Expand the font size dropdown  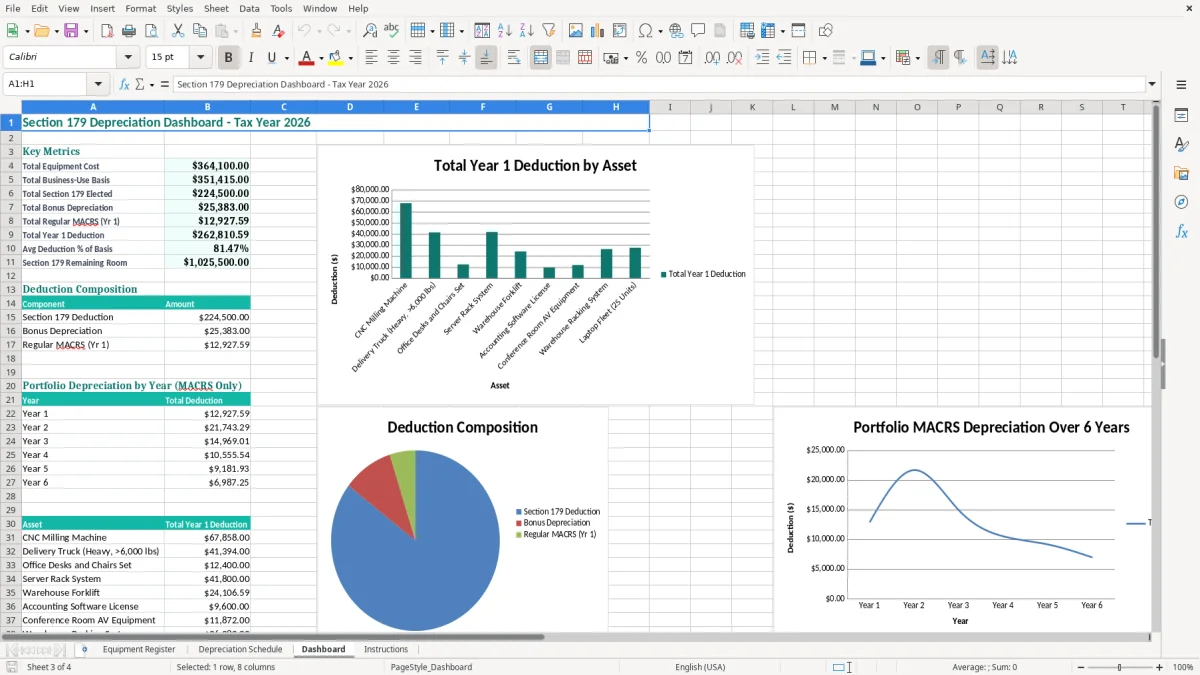tap(201, 58)
